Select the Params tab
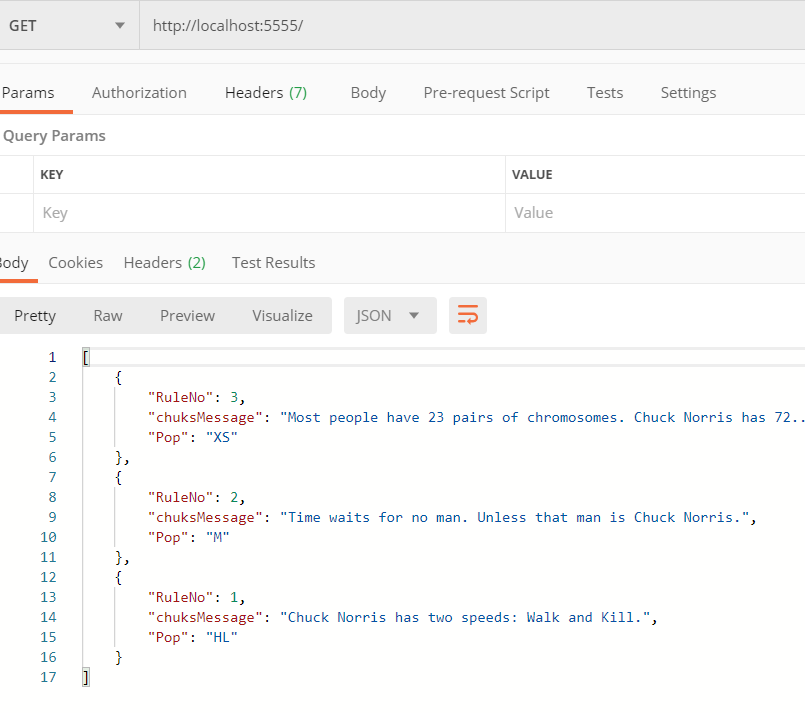 28,93
